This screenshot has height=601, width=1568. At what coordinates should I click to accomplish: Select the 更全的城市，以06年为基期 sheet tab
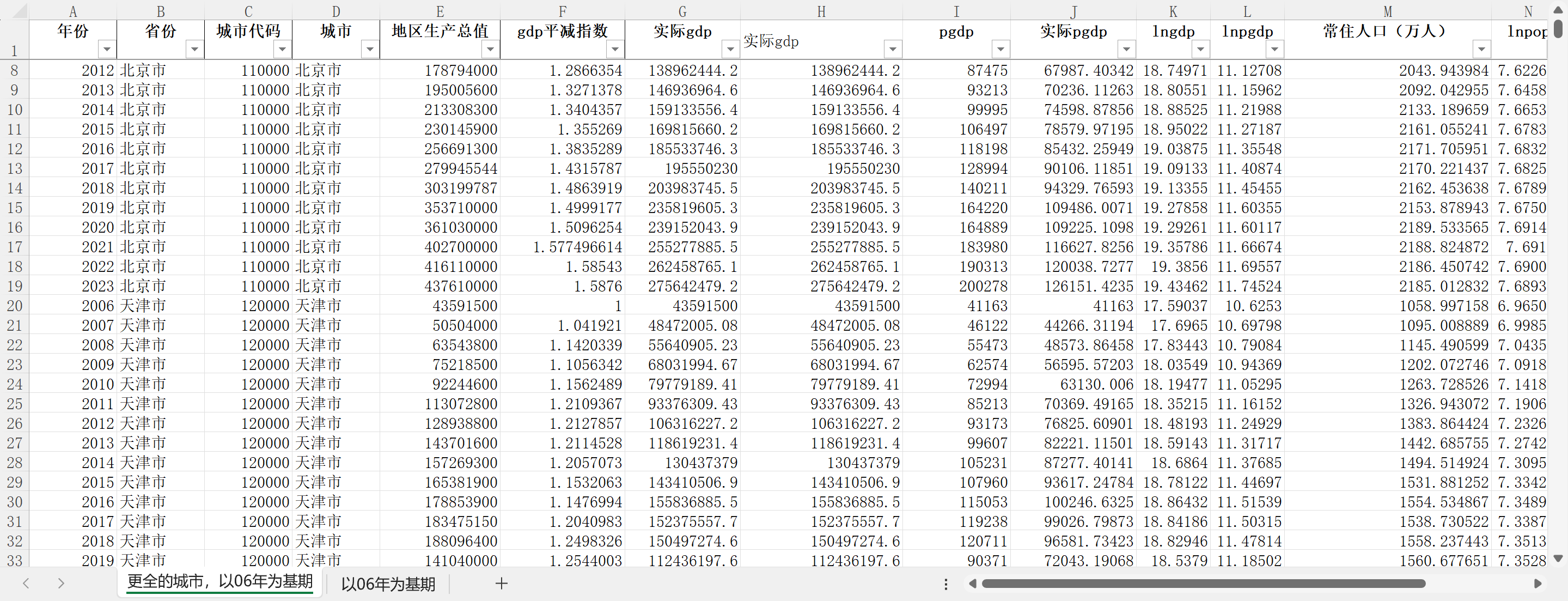point(219,581)
